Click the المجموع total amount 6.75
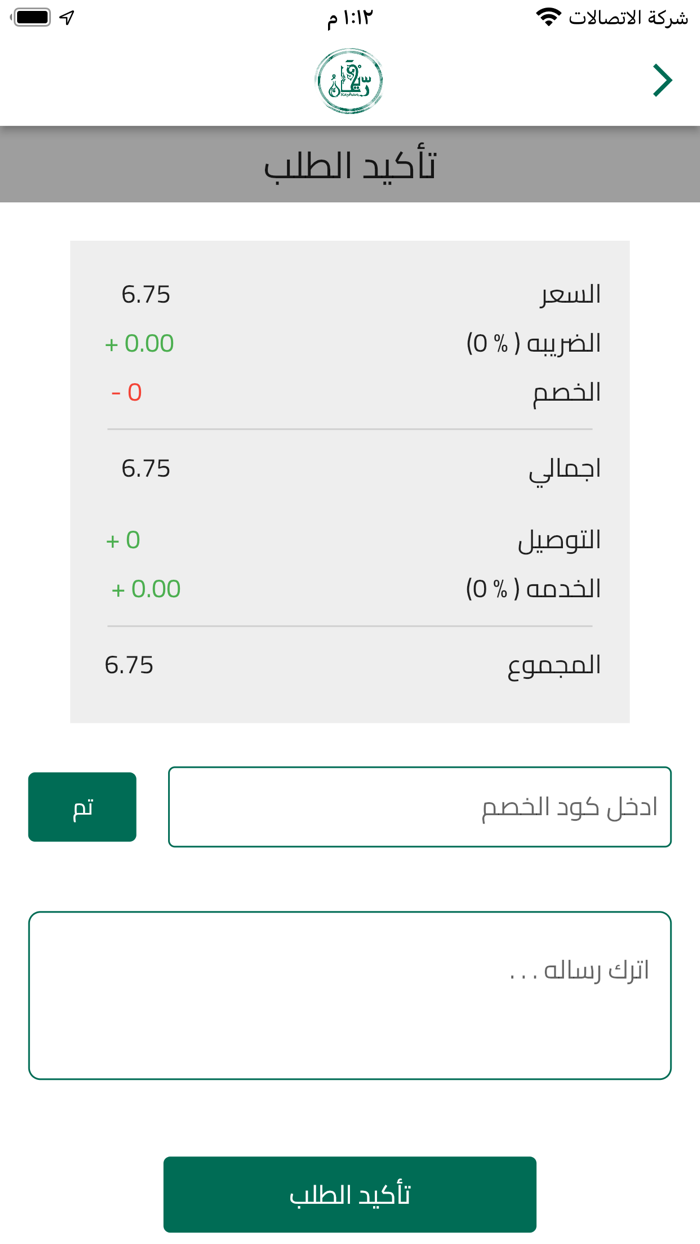700x1244 pixels. pyautogui.click(x=130, y=664)
